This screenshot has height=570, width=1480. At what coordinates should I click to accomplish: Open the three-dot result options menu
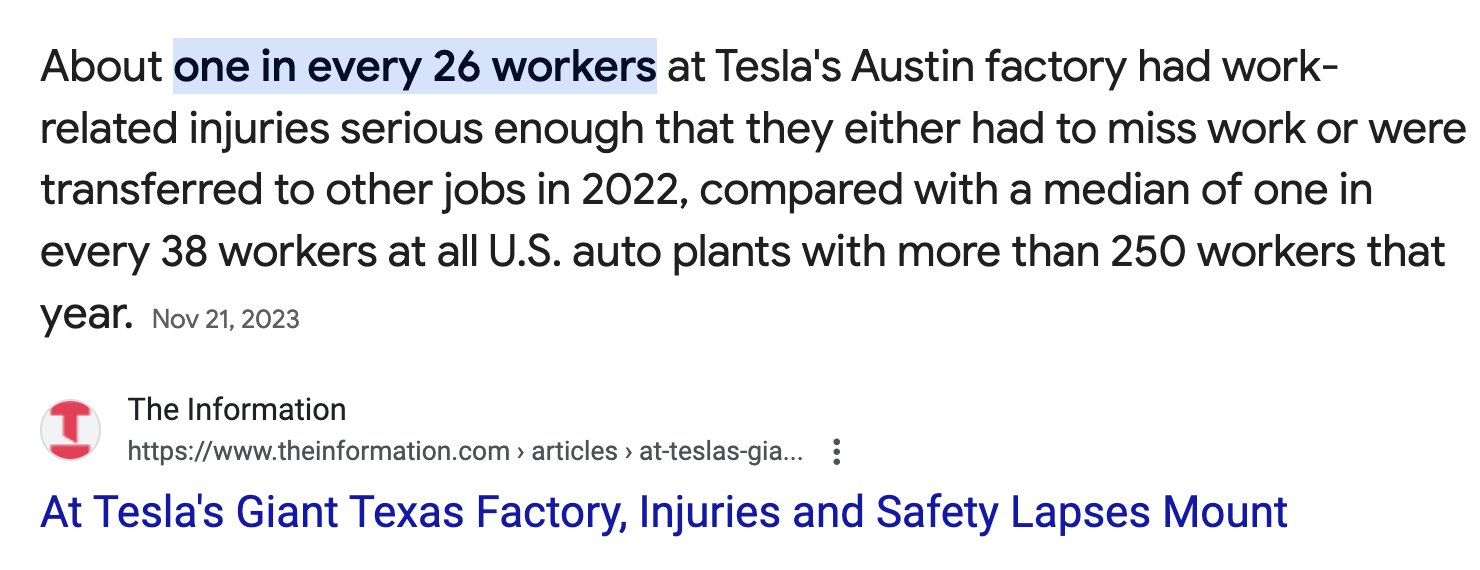(837, 453)
